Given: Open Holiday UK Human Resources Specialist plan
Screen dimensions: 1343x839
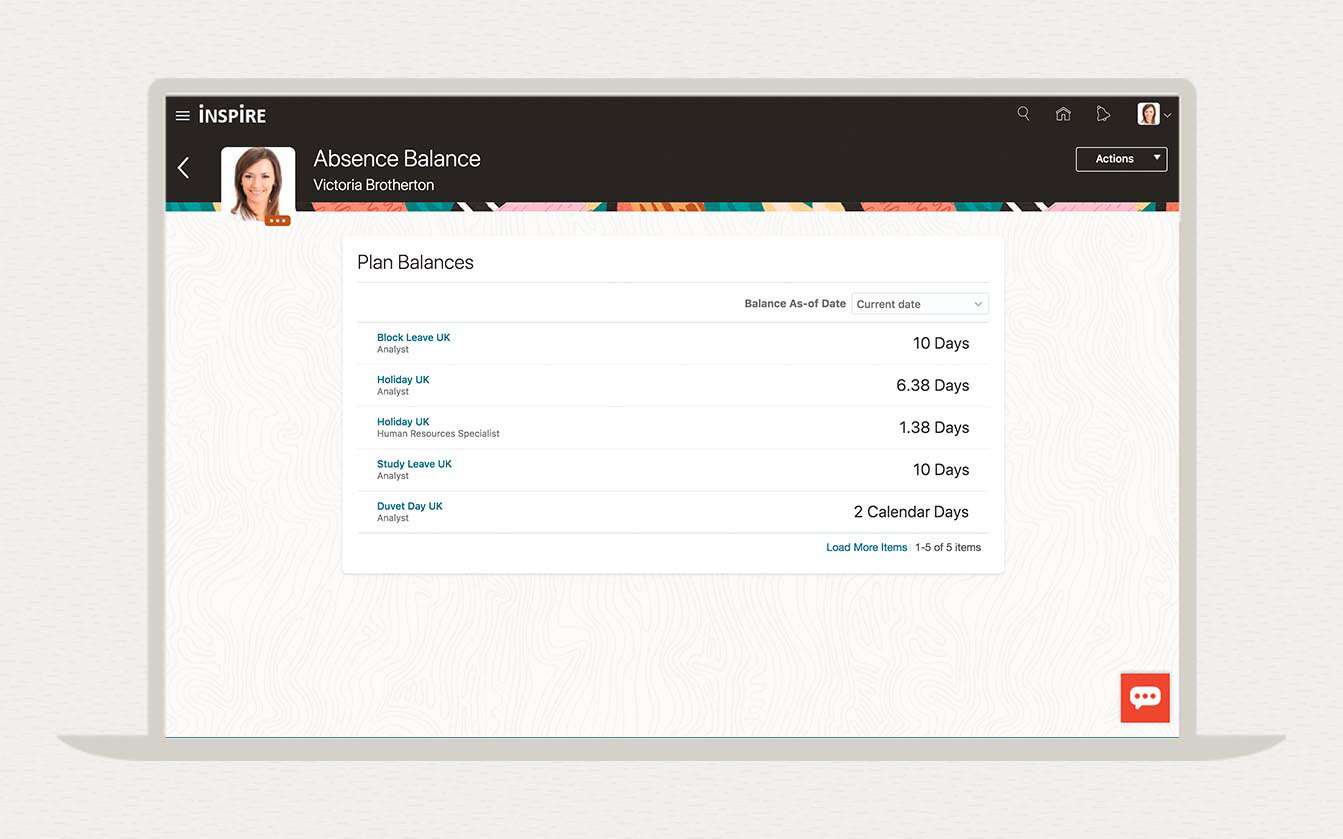Looking at the screenshot, I should [403, 421].
